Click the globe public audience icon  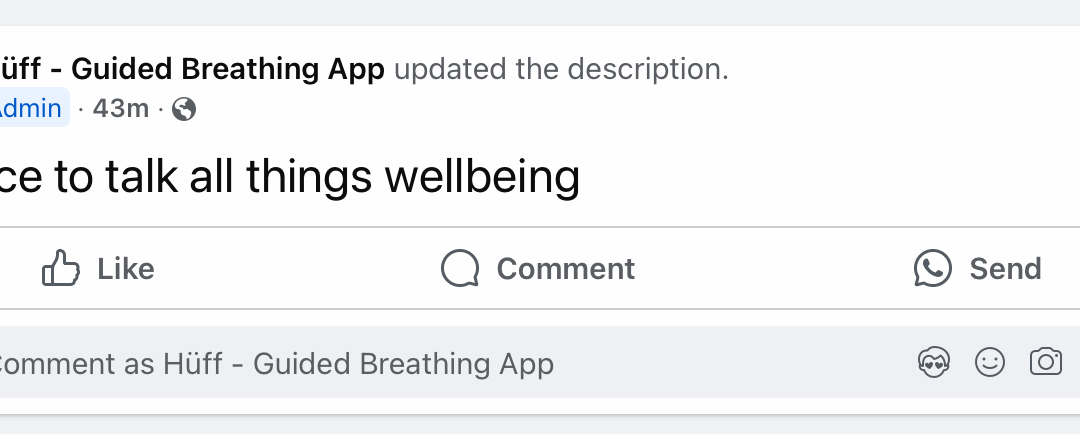[184, 109]
